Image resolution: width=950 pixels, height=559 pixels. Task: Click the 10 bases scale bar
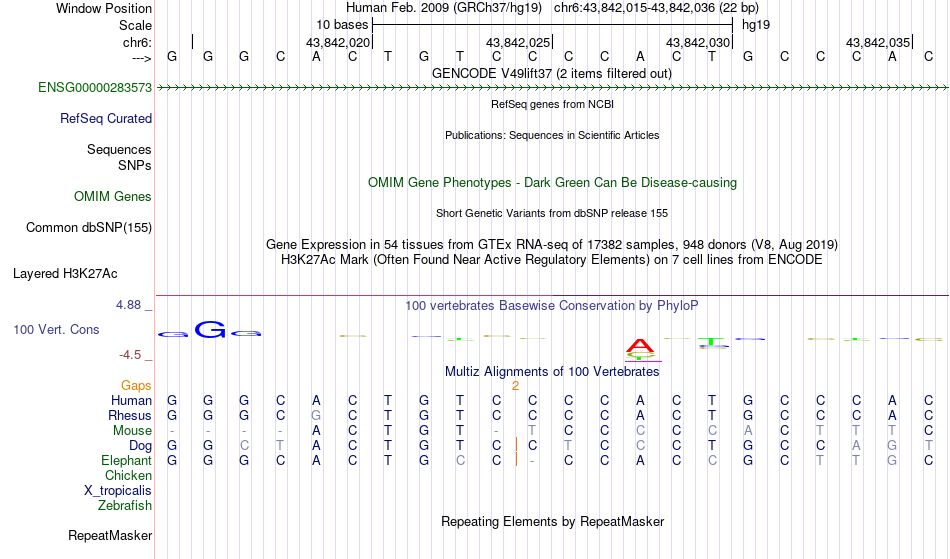coord(553,25)
